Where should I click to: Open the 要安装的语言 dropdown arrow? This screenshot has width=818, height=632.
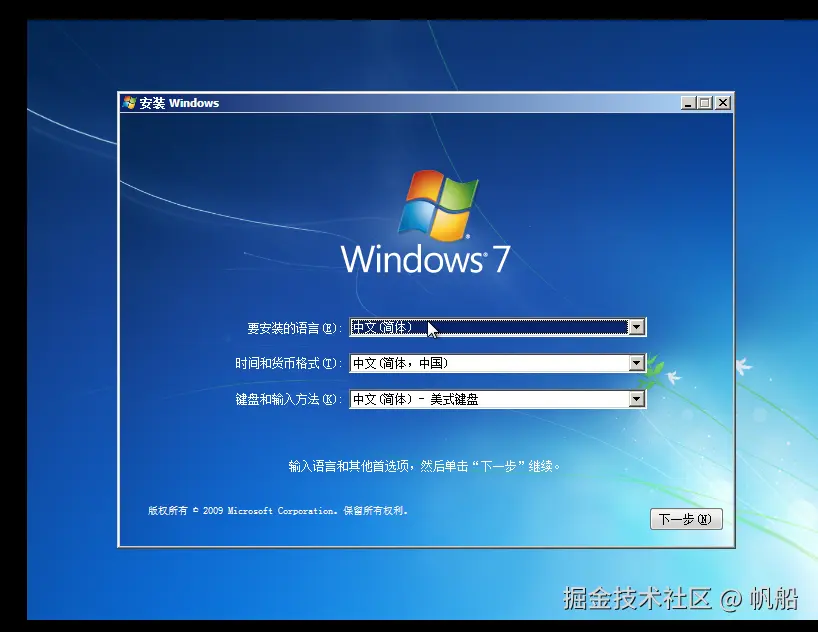coord(636,327)
